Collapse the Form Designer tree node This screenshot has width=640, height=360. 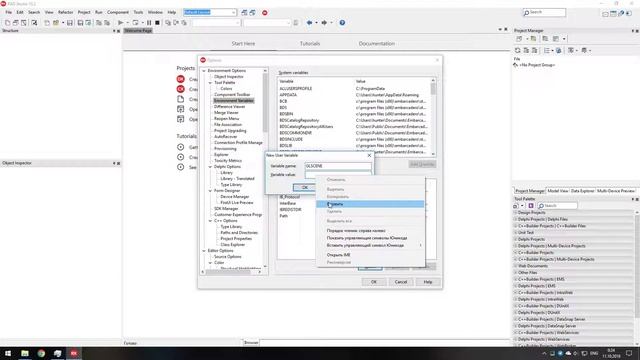pos(211,191)
